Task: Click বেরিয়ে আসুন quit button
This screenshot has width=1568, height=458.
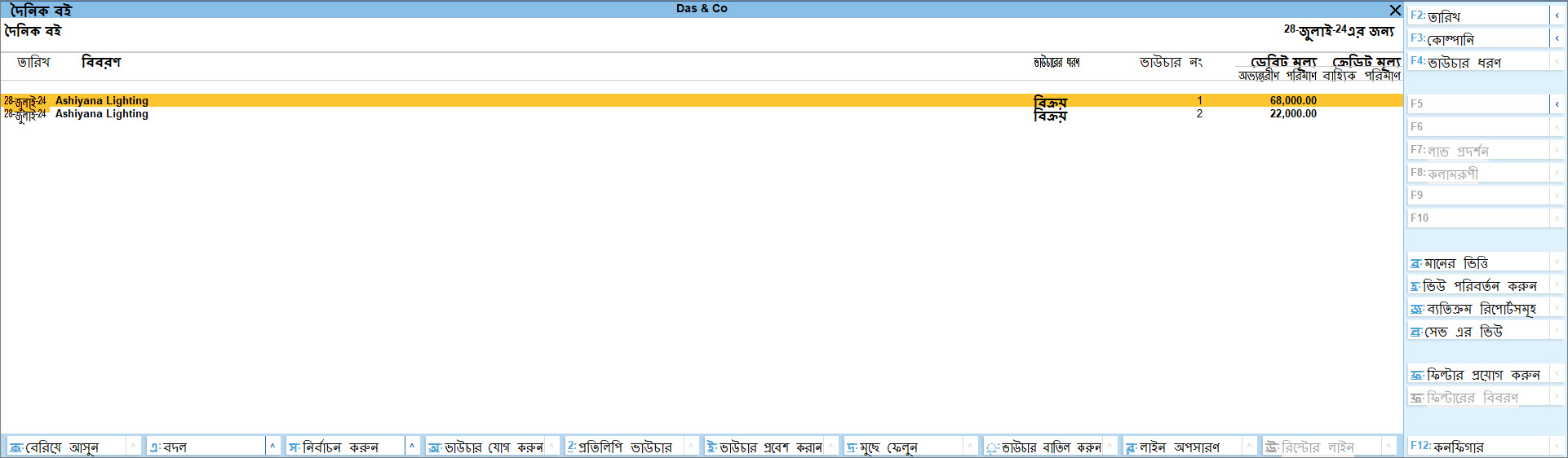Action: 66,447
